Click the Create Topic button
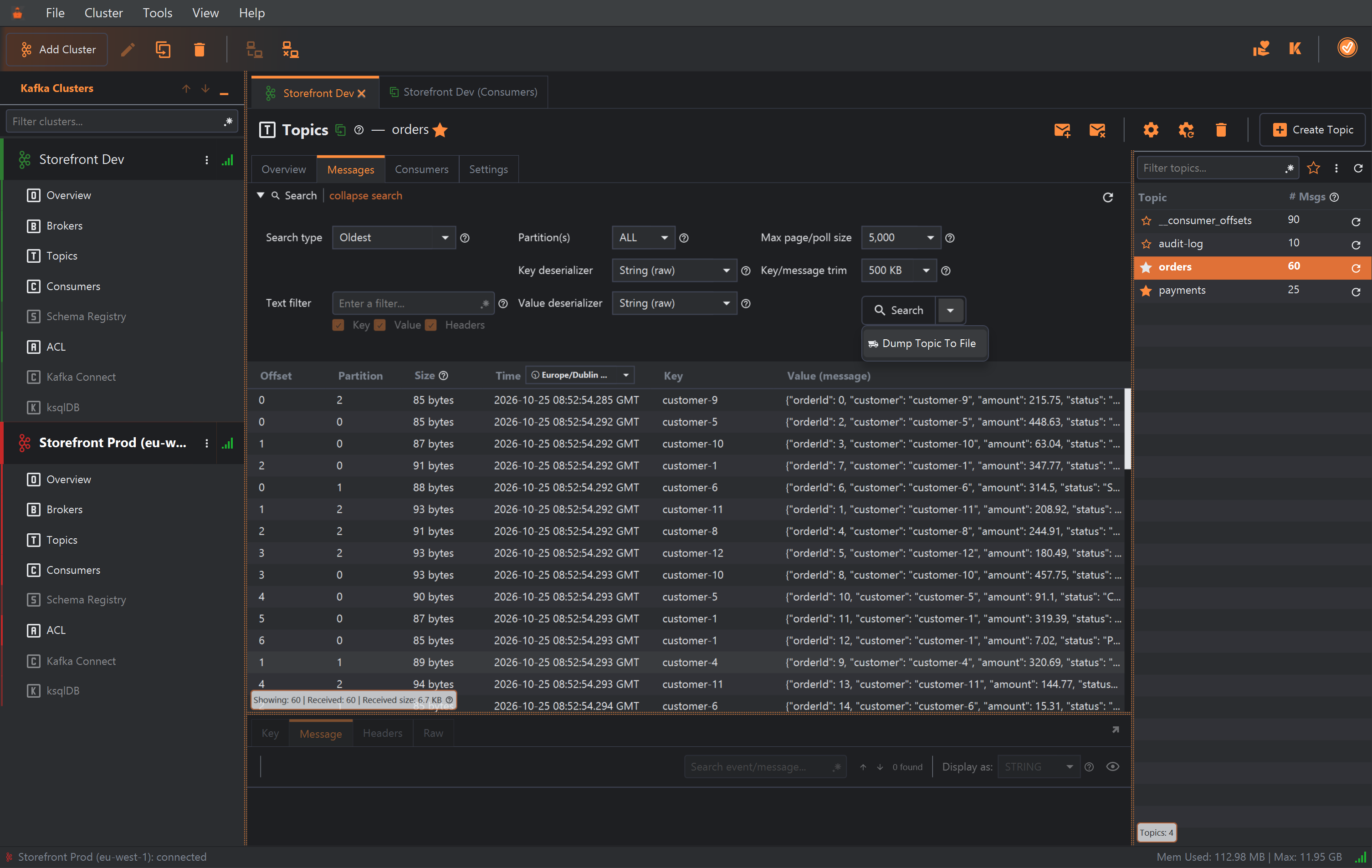The height and width of the screenshot is (868, 1372). pyautogui.click(x=1312, y=130)
